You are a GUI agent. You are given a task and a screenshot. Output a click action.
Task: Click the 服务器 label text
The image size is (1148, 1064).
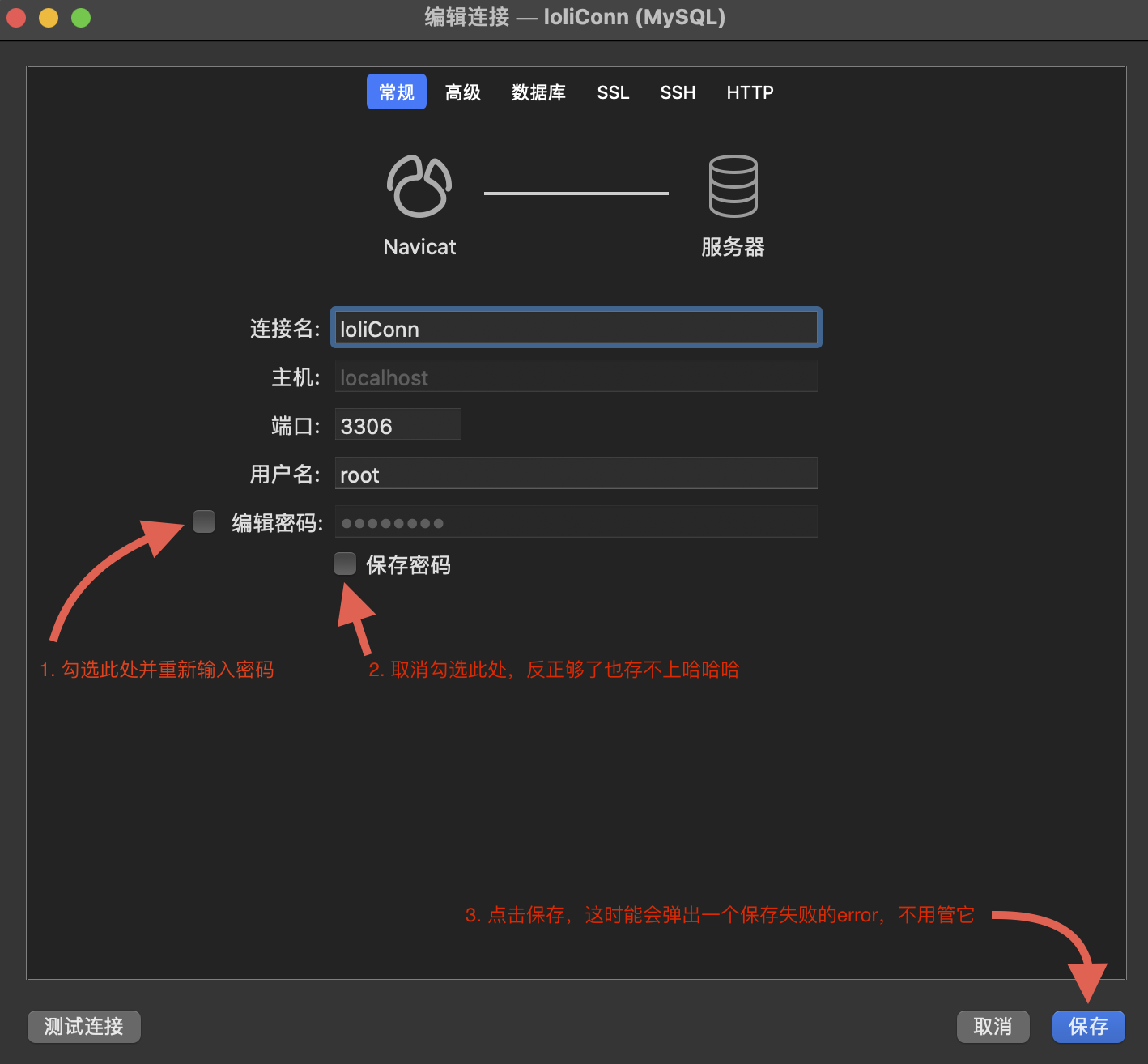pos(733,247)
